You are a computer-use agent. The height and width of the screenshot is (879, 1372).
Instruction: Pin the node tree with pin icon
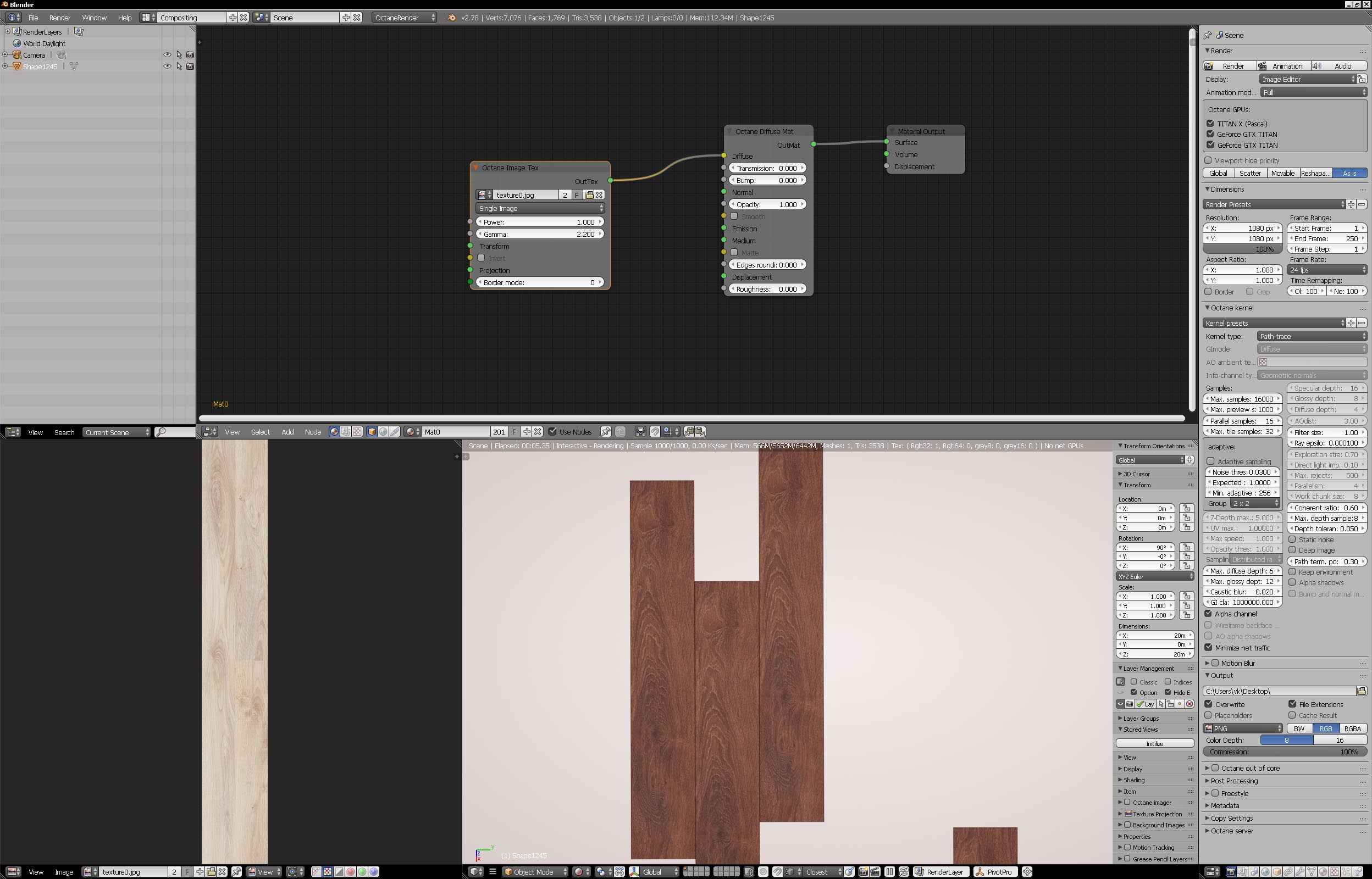tap(606, 432)
